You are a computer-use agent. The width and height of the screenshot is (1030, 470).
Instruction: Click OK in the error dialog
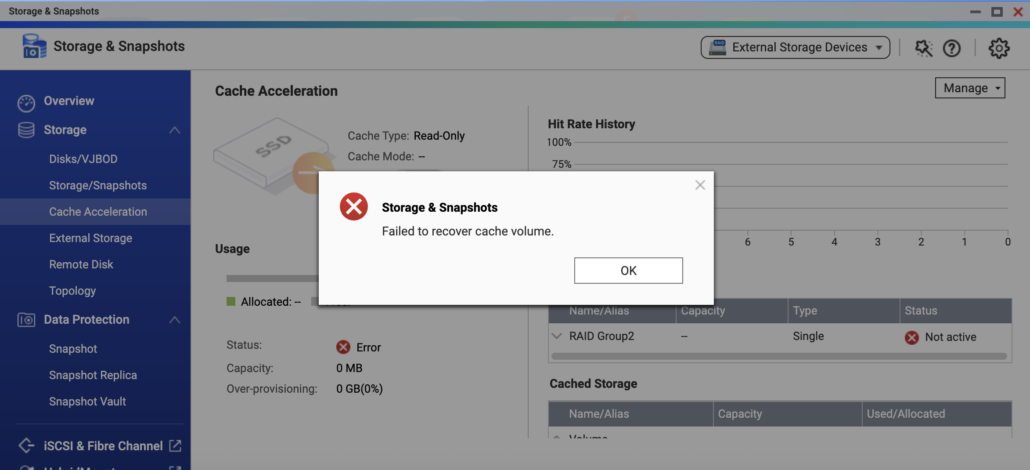pyautogui.click(x=628, y=271)
